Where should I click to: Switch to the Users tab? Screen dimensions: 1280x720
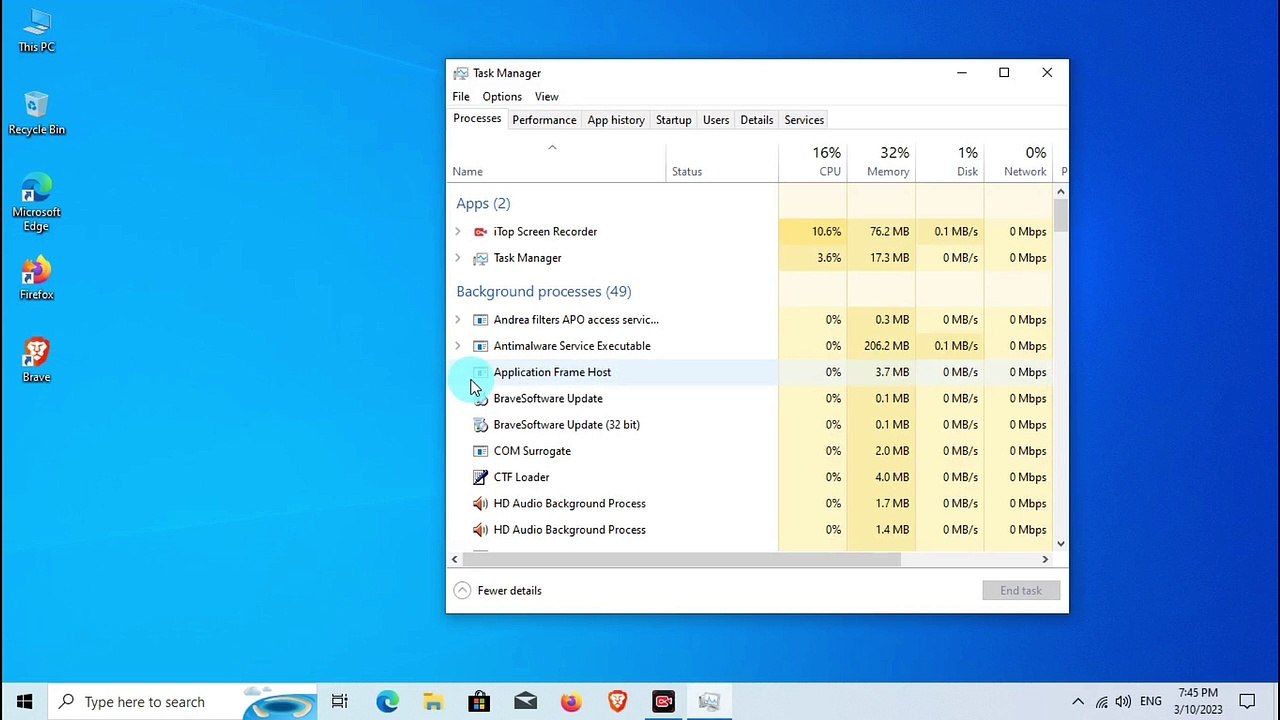716,120
